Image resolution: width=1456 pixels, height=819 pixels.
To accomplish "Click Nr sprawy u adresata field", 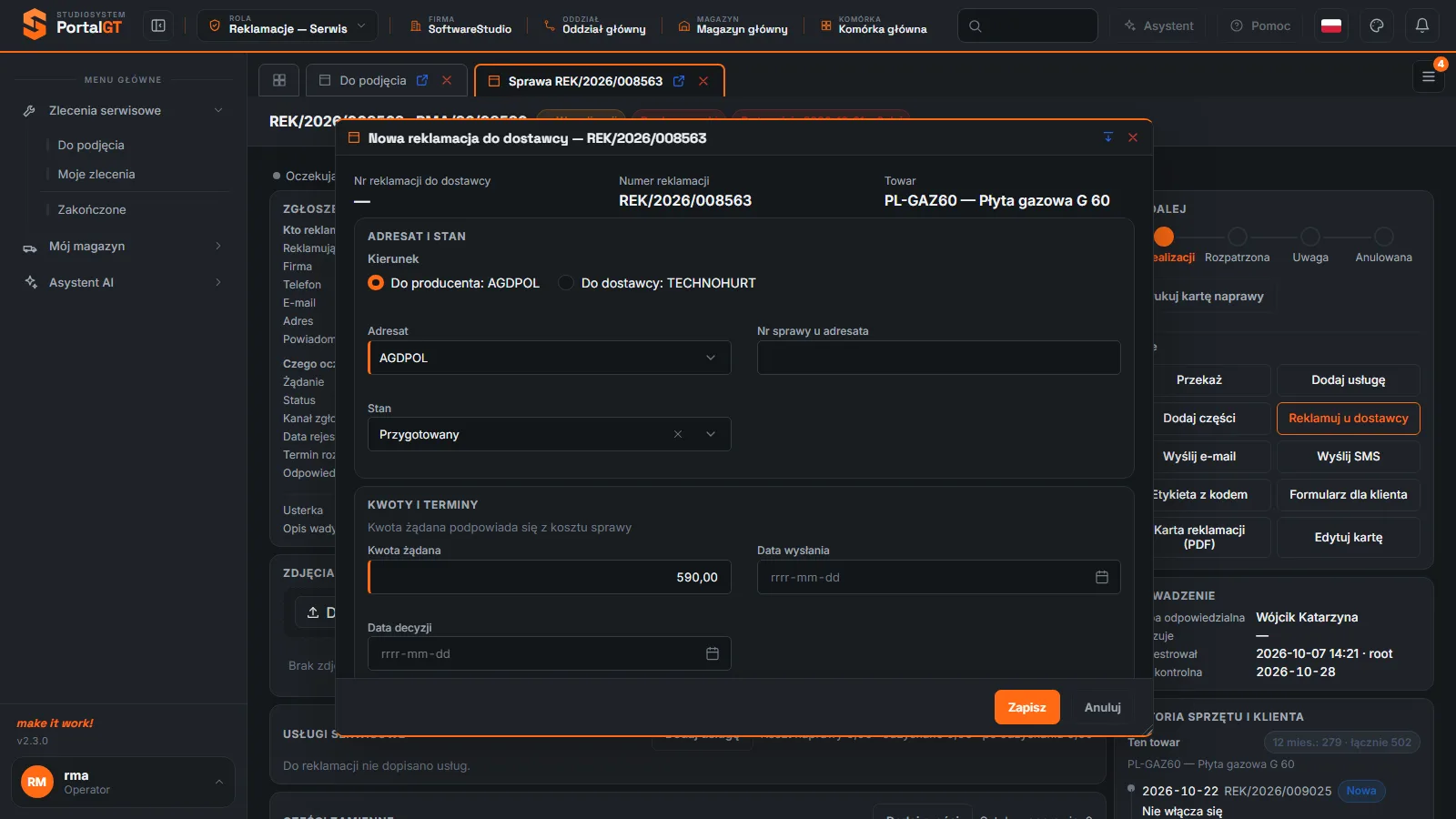I will point(939,358).
